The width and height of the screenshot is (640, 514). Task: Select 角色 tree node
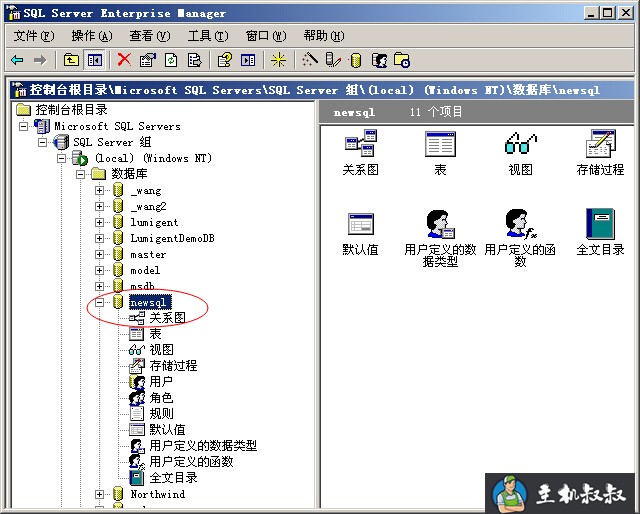click(x=161, y=398)
